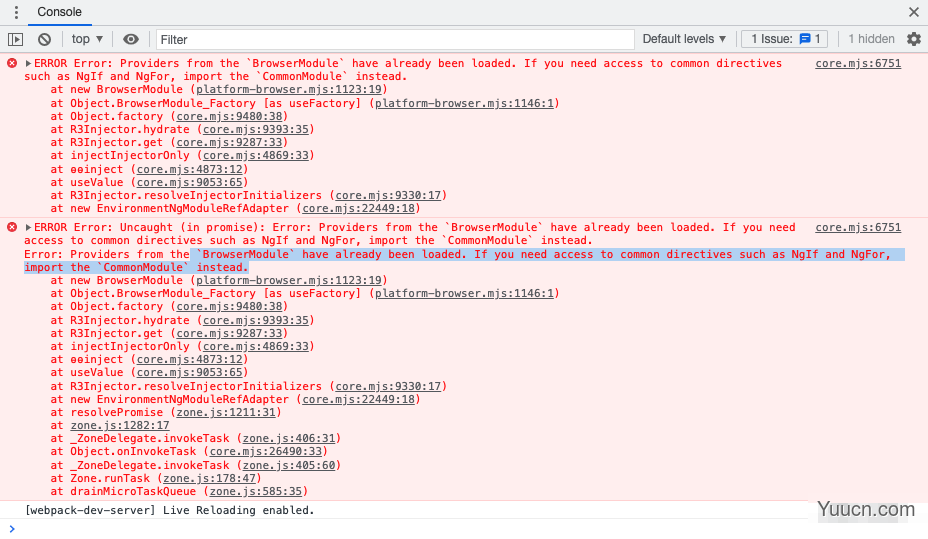This screenshot has width=928, height=539.
Task: Click the highlighted BrowserModule error text
Action: click(x=464, y=260)
